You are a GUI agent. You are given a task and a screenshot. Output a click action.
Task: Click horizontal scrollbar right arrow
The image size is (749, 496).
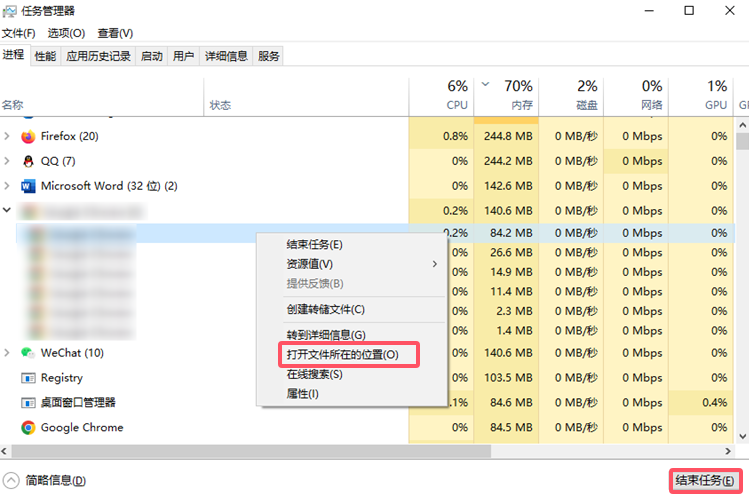pos(728,451)
